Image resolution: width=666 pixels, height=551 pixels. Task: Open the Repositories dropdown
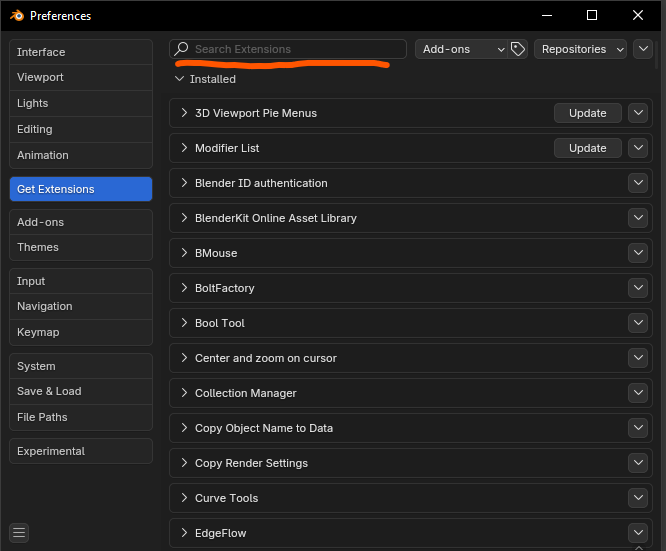[580, 49]
